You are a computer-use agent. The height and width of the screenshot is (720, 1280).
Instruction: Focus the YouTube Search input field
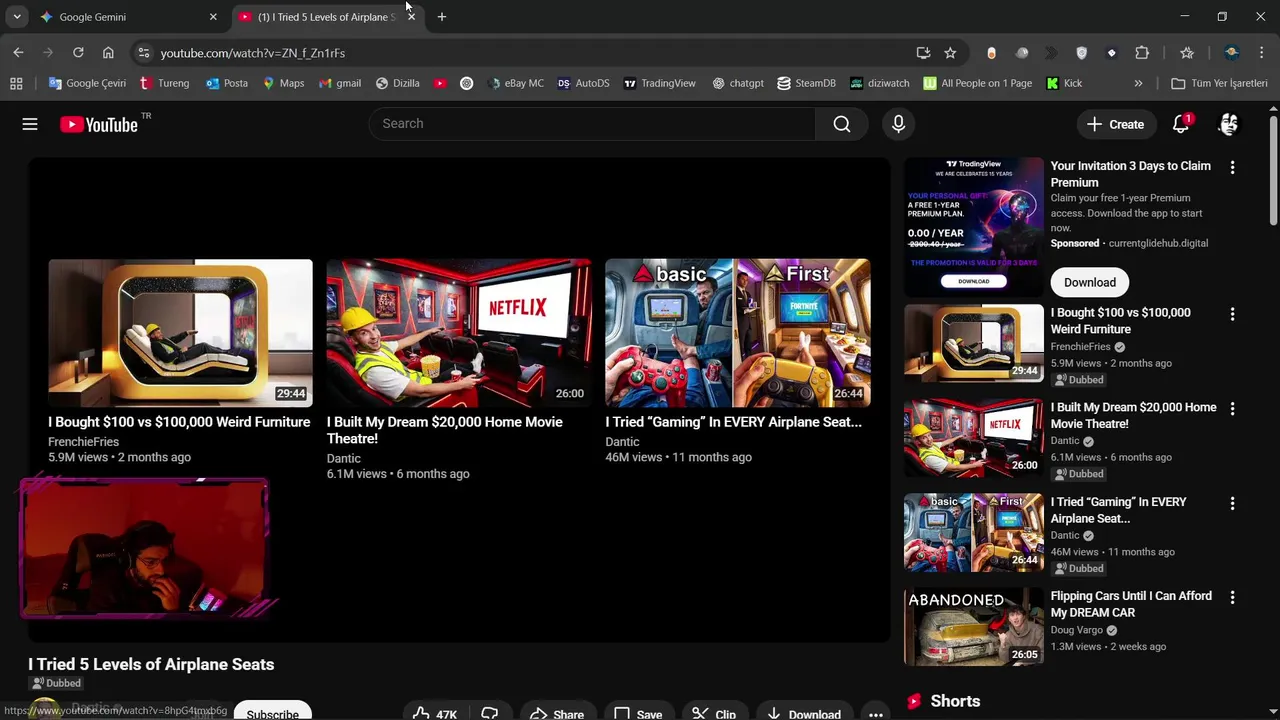coord(592,124)
